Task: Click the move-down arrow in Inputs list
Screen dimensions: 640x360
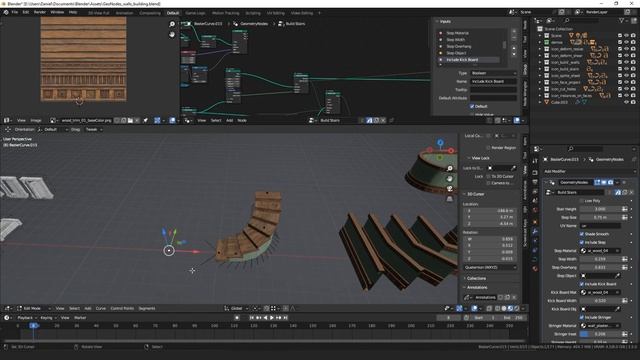Action: (514, 54)
